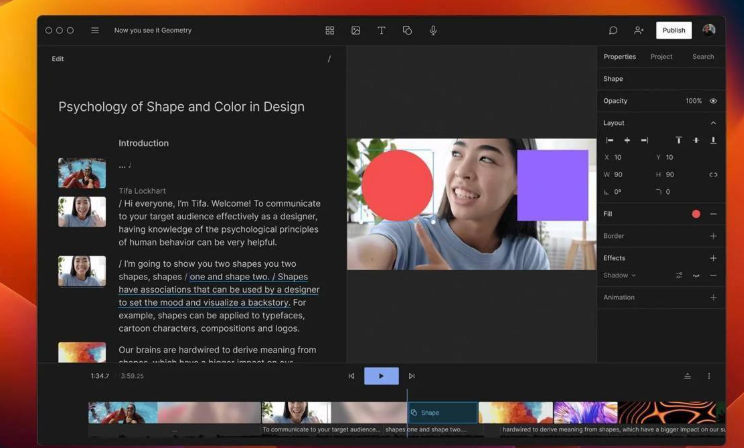The height and width of the screenshot is (448, 744).
Task: Add text with the T tool
Action: point(381,30)
